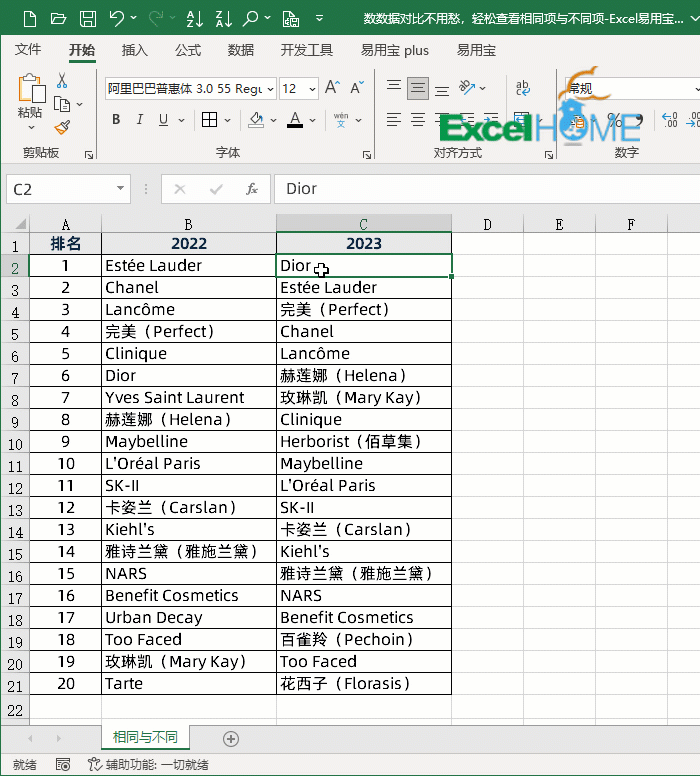This screenshot has height=776, width=700.
Task: Sort ascending A to Z
Action: coord(194,19)
